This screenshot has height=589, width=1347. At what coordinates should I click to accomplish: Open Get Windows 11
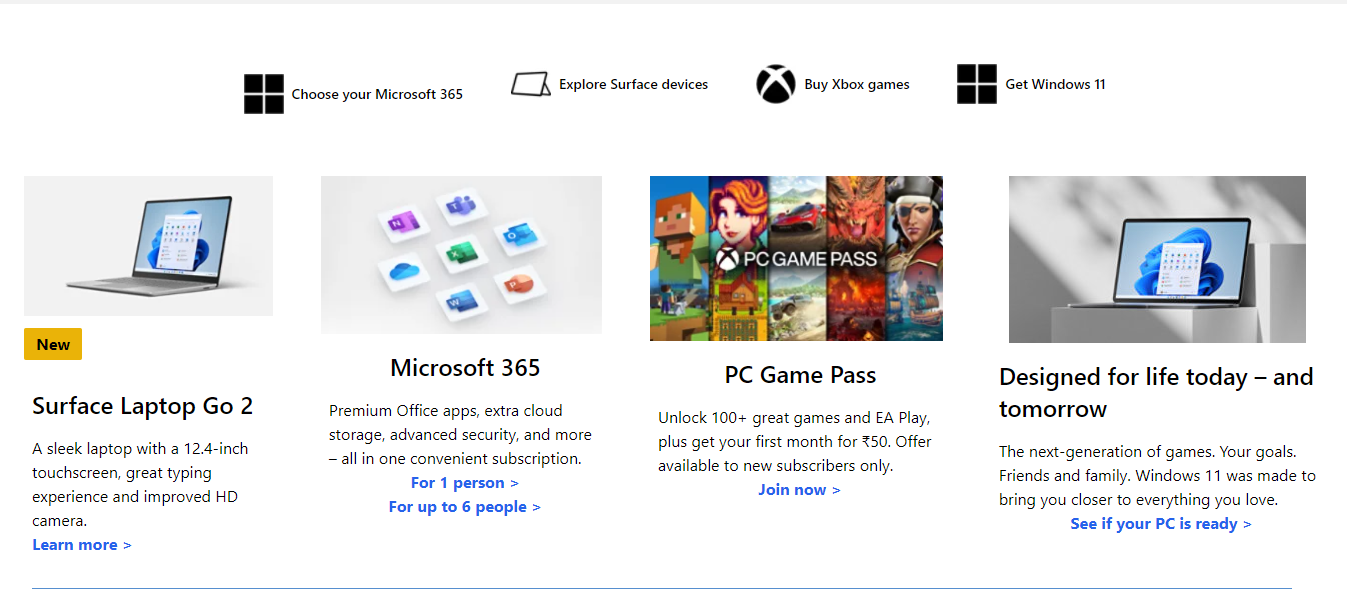click(1055, 84)
